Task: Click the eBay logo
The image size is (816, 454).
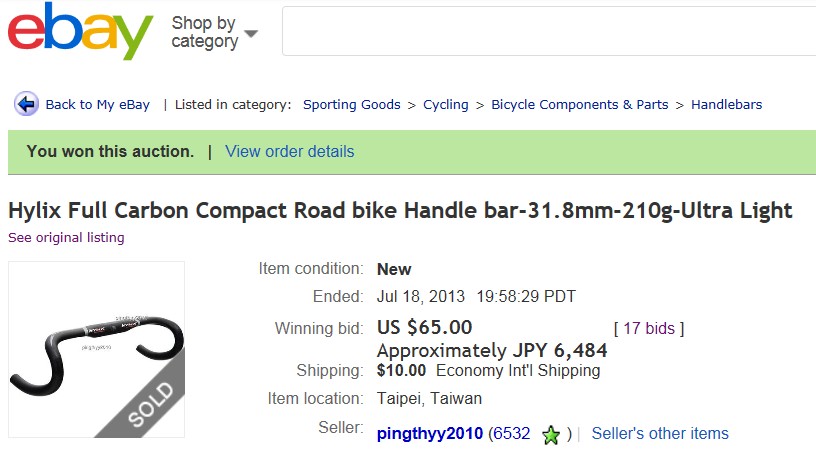Action: tap(80, 32)
